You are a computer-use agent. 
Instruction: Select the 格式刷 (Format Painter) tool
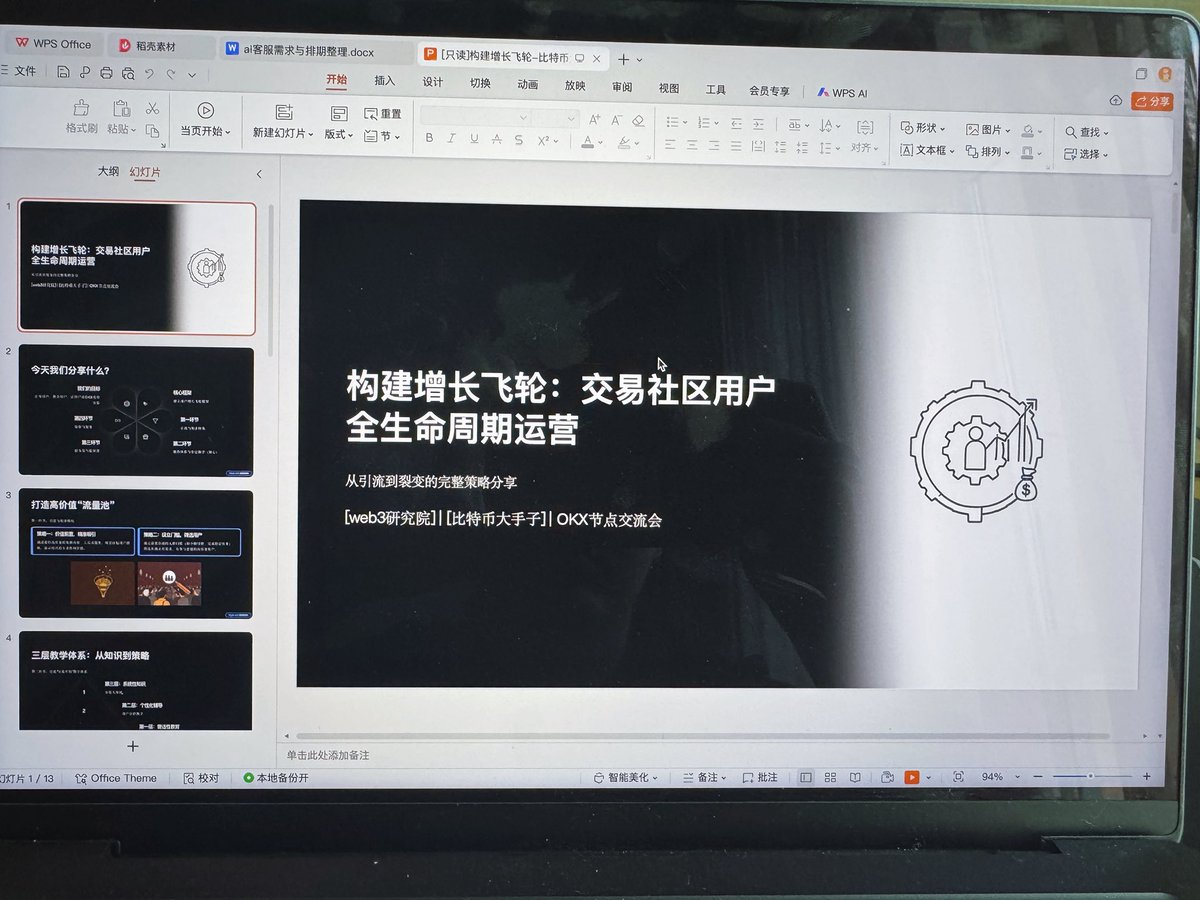coord(80,117)
